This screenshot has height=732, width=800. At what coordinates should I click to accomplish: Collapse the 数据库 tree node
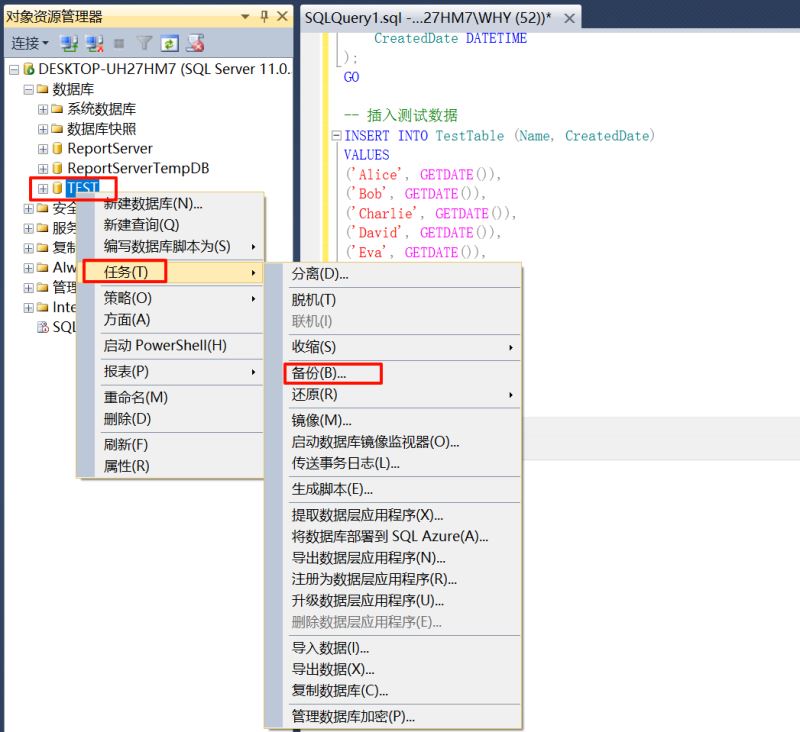[x=28, y=89]
